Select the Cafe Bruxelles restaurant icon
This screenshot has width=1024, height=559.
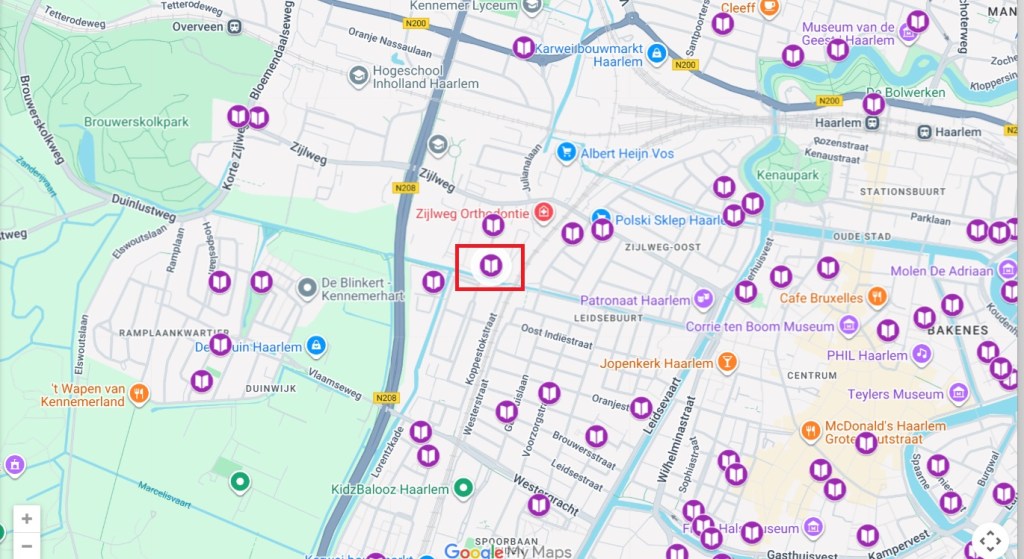click(x=877, y=297)
